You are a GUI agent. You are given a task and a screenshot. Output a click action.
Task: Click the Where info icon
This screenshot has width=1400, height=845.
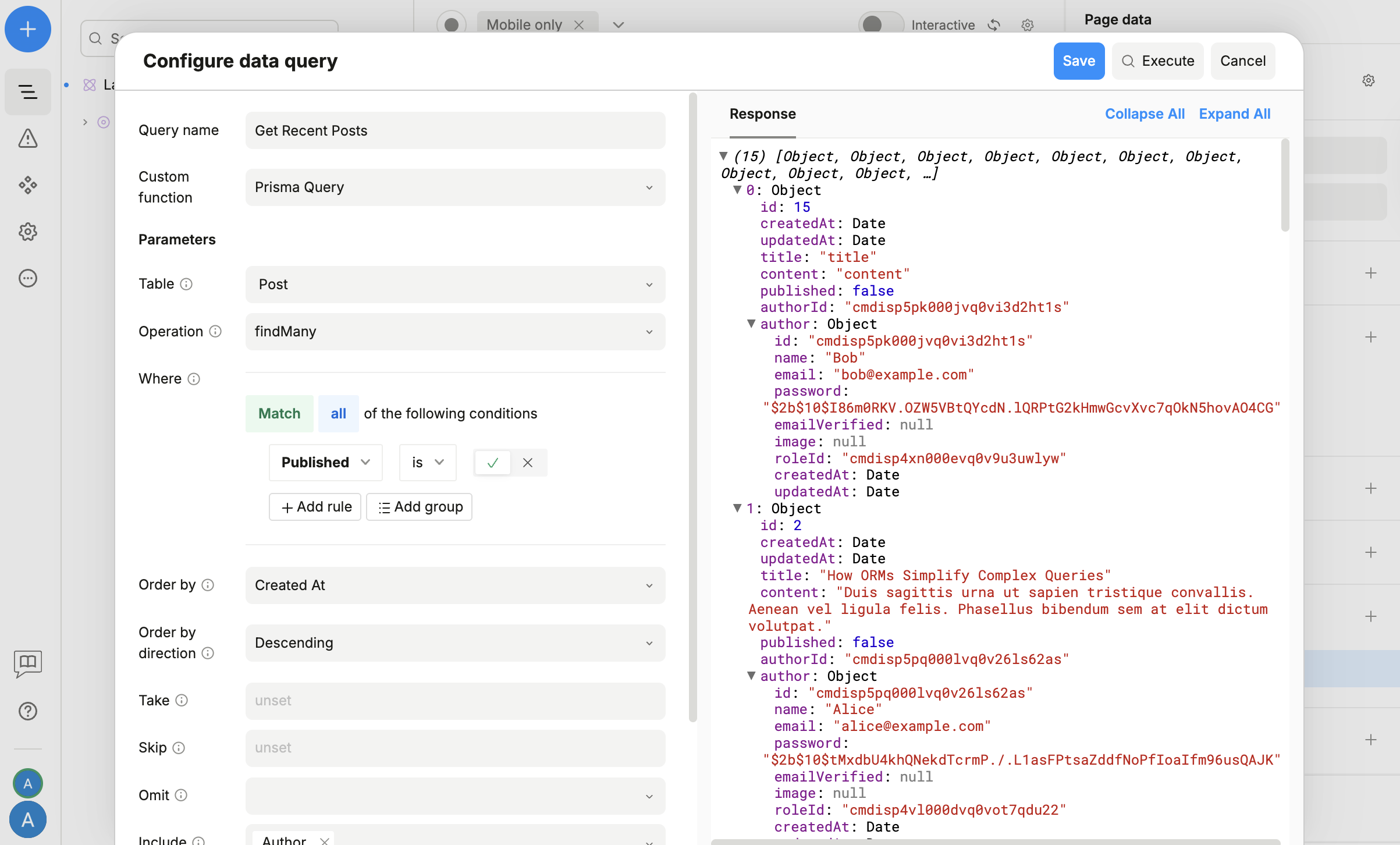(194, 379)
